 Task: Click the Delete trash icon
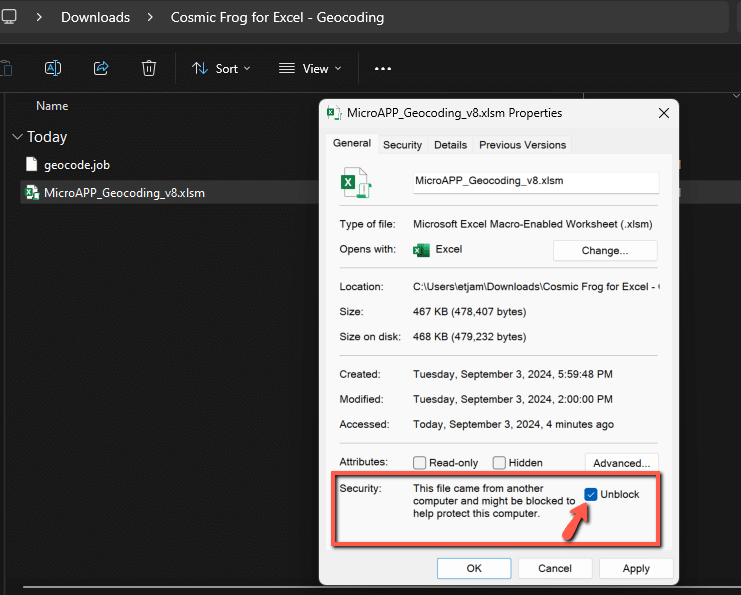tap(148, 68)
